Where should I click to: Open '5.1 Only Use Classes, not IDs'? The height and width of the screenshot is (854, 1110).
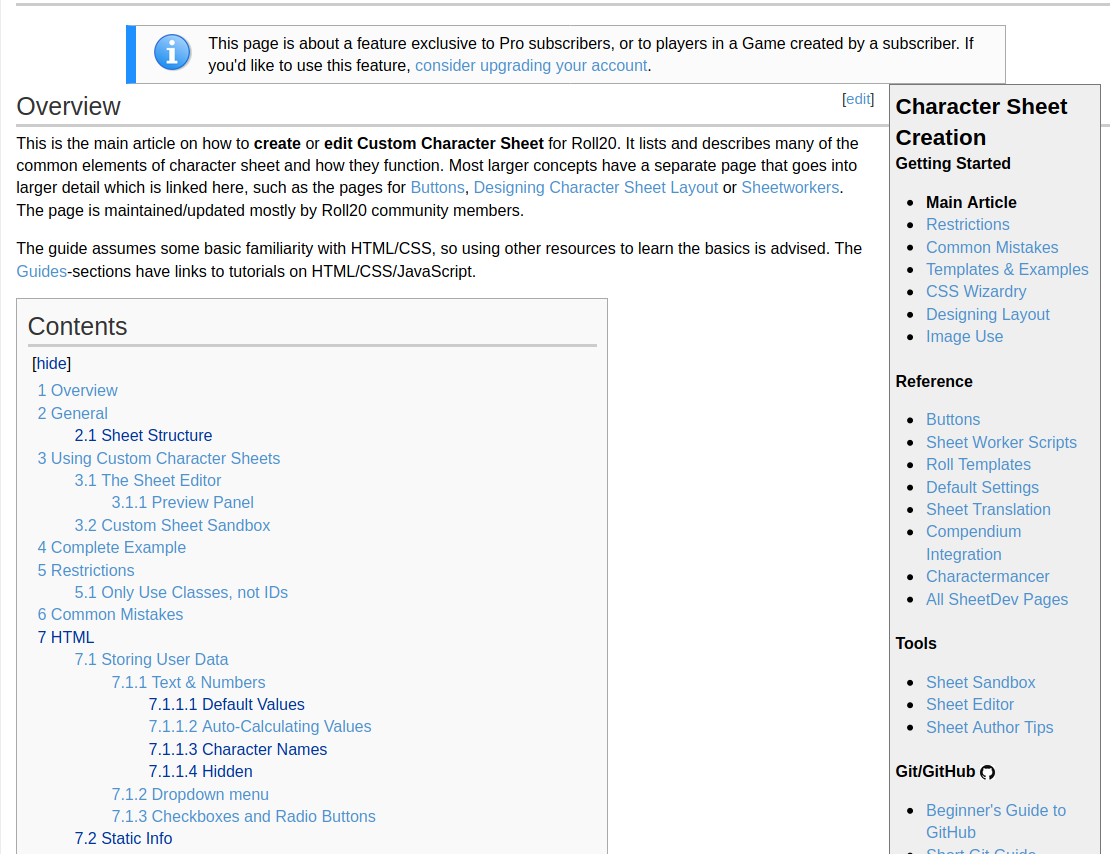[x=181, y=593]
